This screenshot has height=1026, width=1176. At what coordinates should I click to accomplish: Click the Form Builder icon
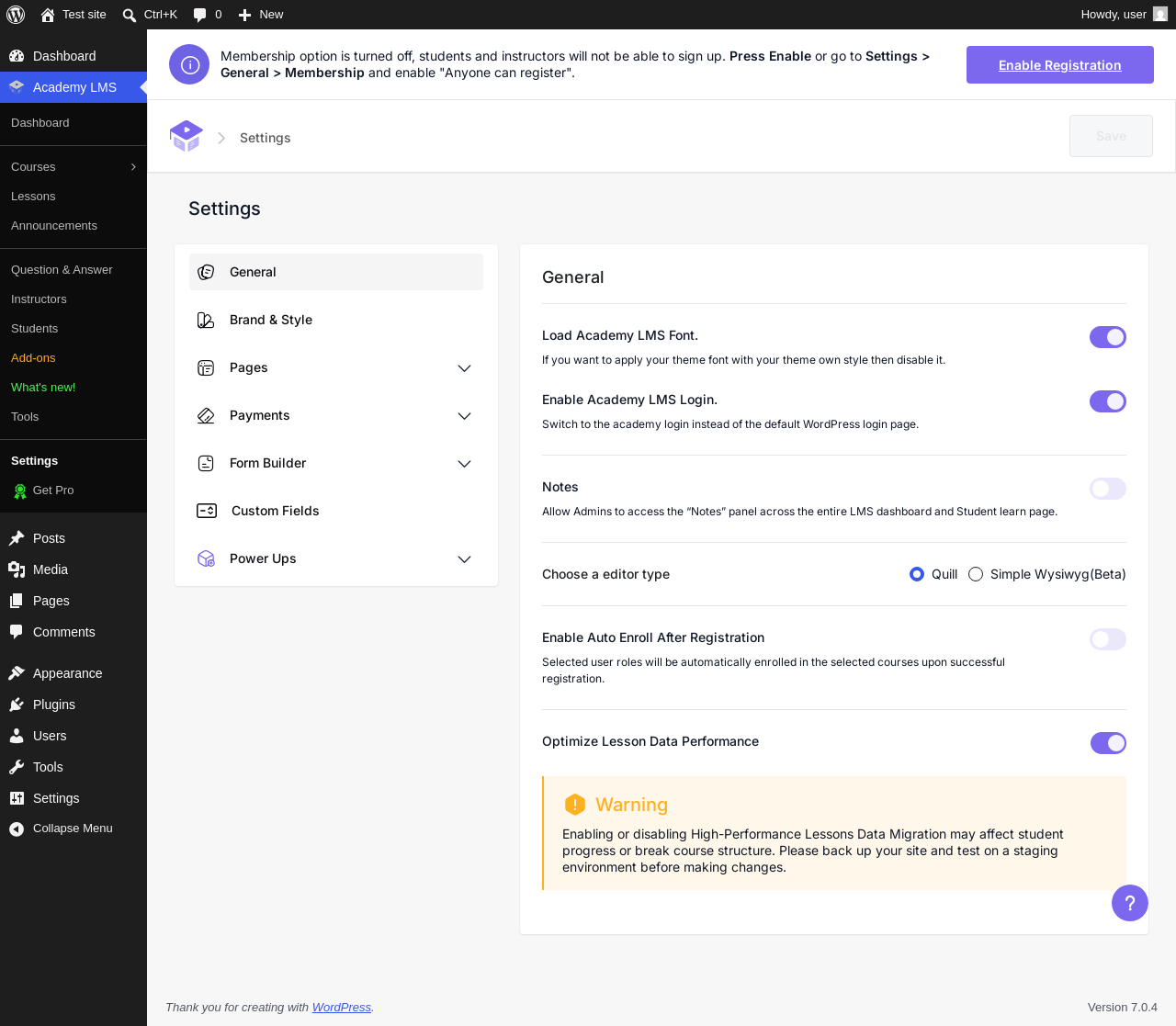(x=206, y=463)
